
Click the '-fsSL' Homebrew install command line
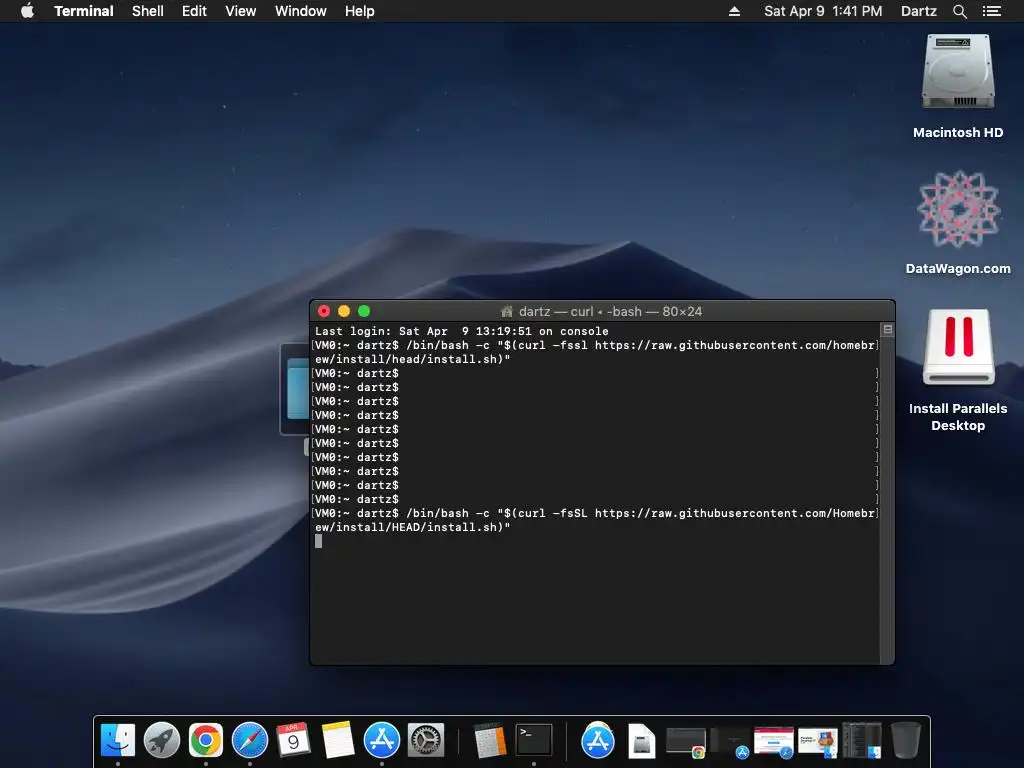(x=595, y=513)
